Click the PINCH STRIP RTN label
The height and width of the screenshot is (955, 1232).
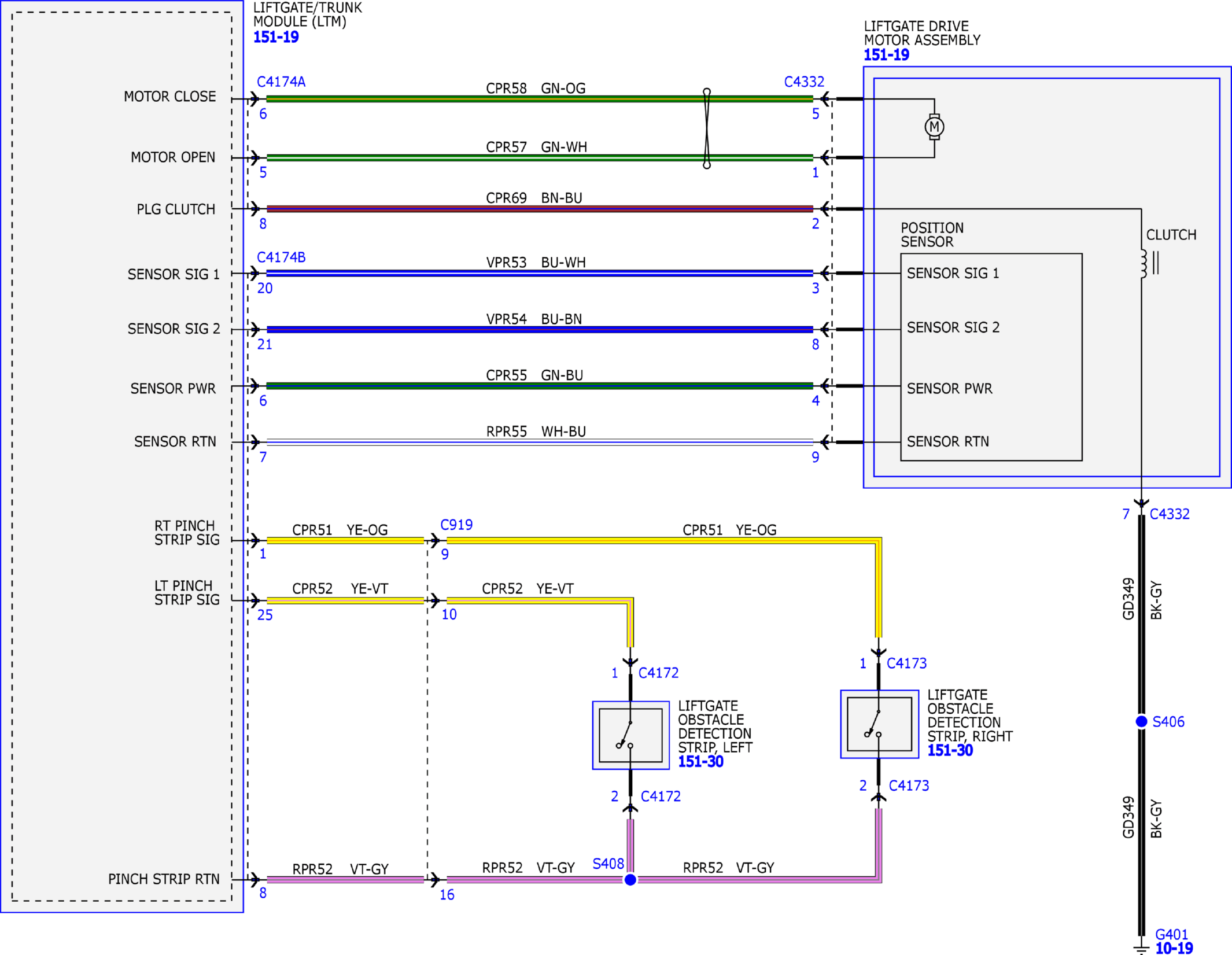pyautogui.click(x=164, y=879)
